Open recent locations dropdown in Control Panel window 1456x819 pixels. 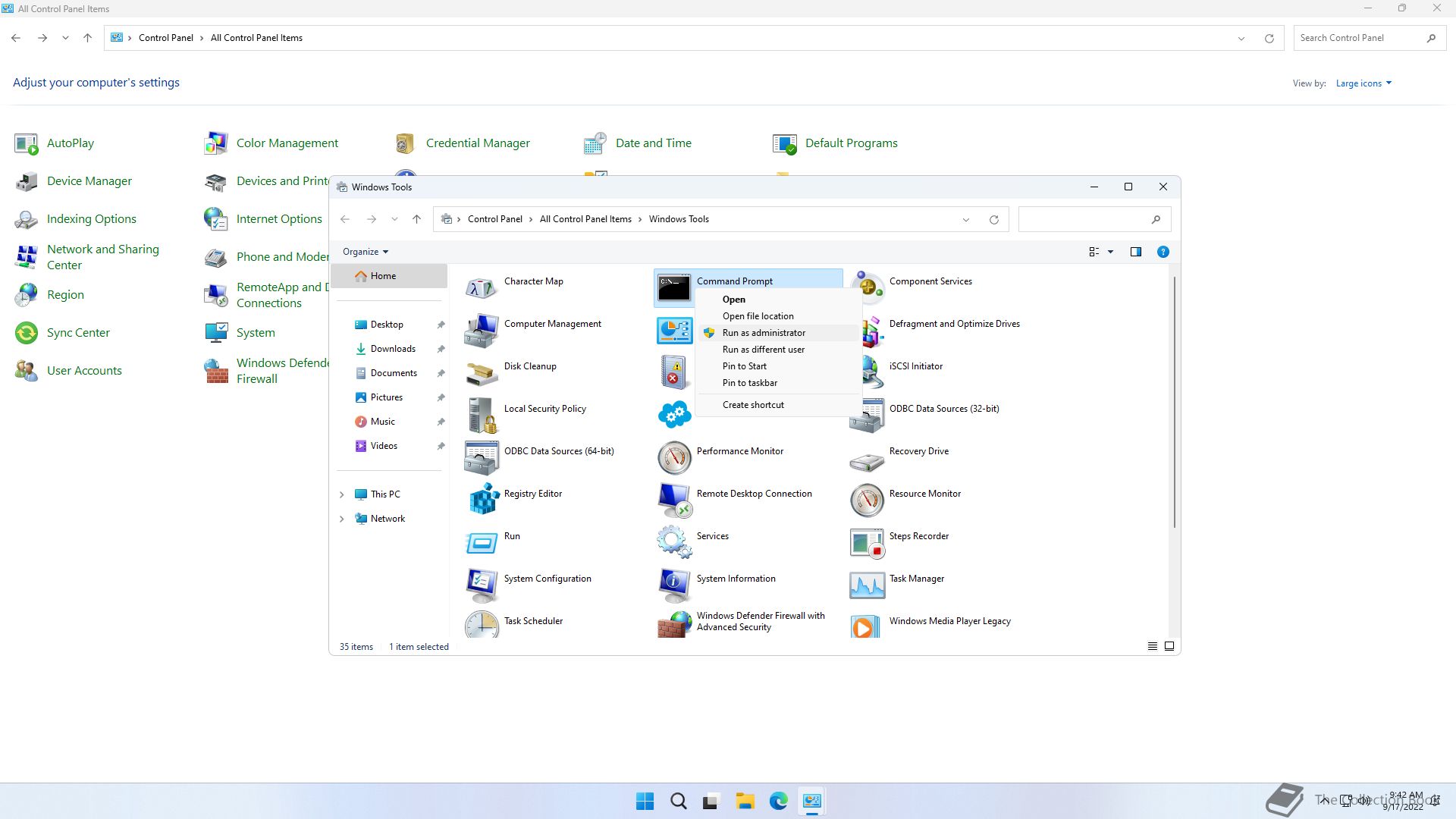click(65, 38)
